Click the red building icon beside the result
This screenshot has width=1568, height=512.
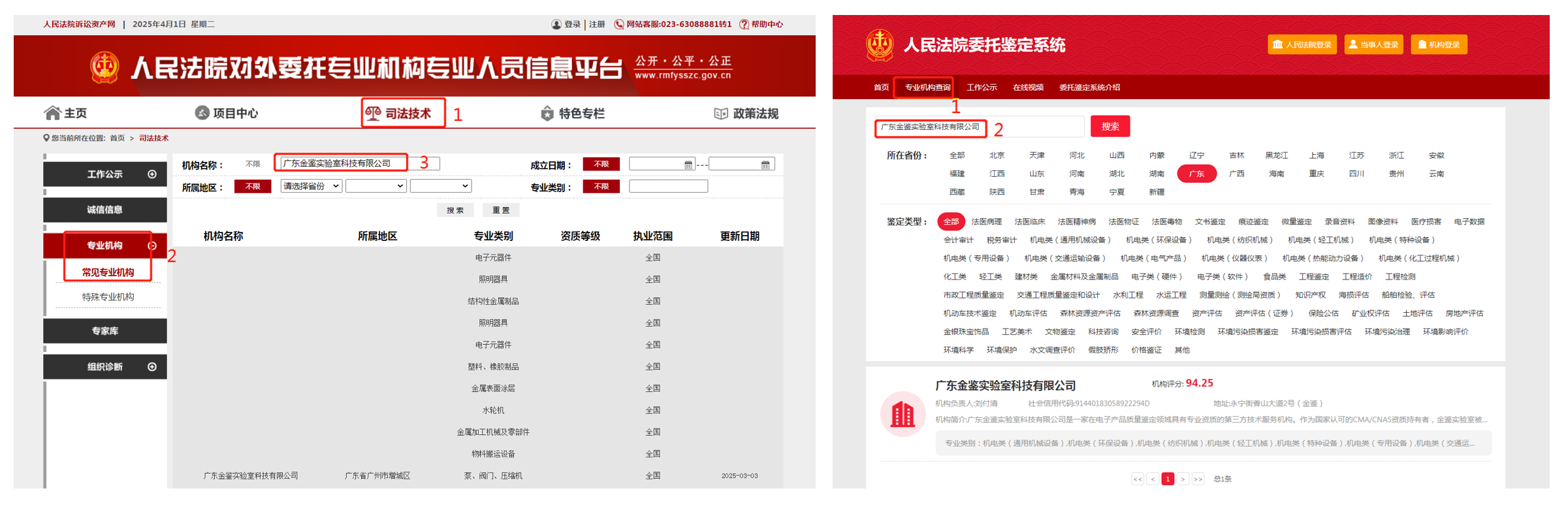pyautogui.click(x=903, y=414)
